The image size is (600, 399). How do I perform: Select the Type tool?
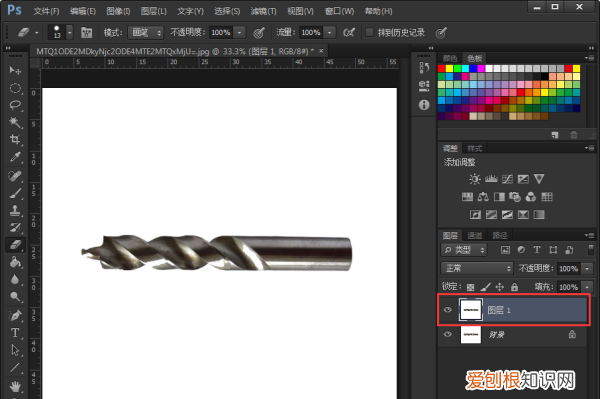click(15, 333)
